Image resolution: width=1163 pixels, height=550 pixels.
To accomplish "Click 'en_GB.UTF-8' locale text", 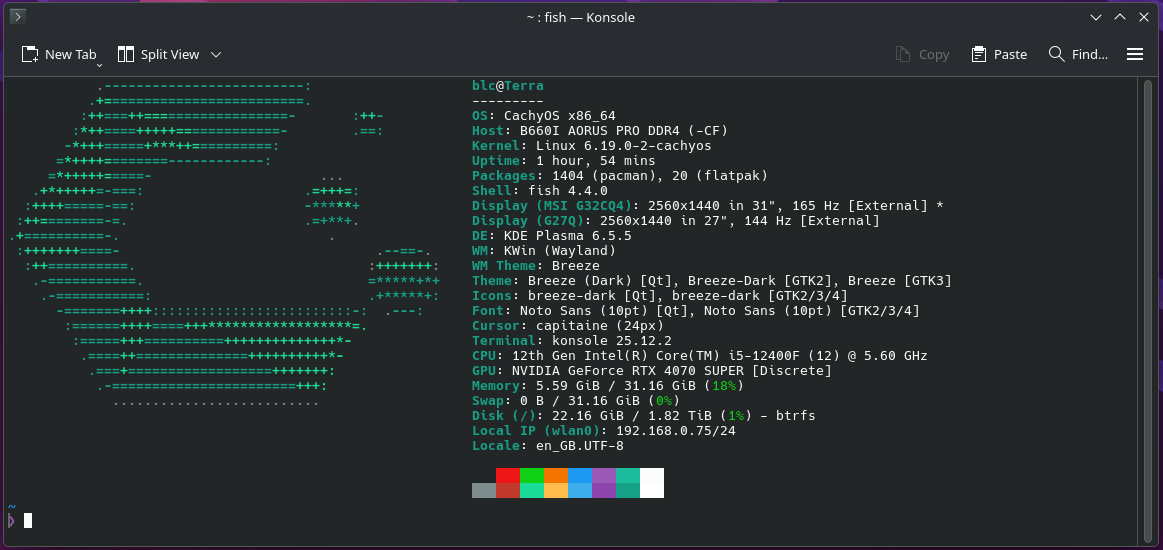I will click(x=580, y=445).
